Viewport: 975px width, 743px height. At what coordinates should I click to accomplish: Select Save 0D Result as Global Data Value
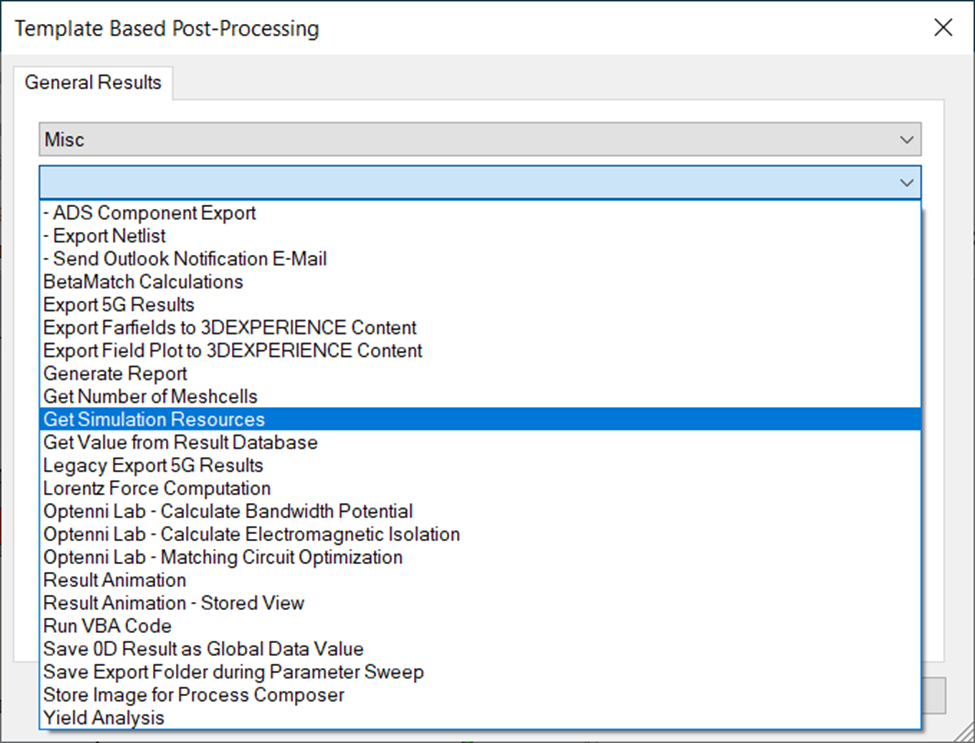pos(480,649)
